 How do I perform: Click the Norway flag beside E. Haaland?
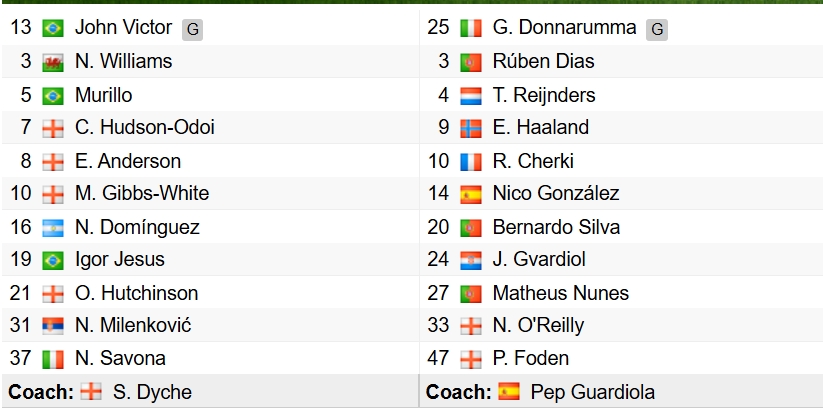tap(471, 128)
